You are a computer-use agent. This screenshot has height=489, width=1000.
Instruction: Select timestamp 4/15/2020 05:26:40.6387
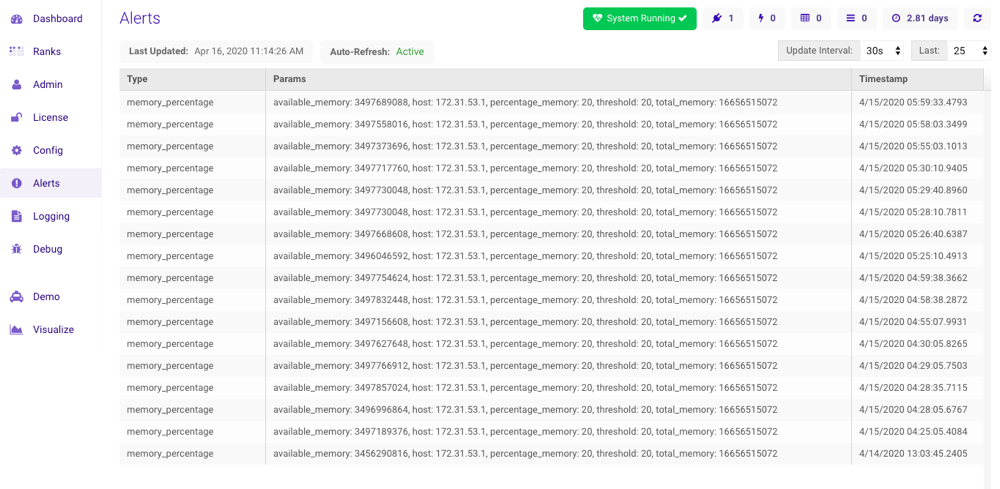point(913,234)
